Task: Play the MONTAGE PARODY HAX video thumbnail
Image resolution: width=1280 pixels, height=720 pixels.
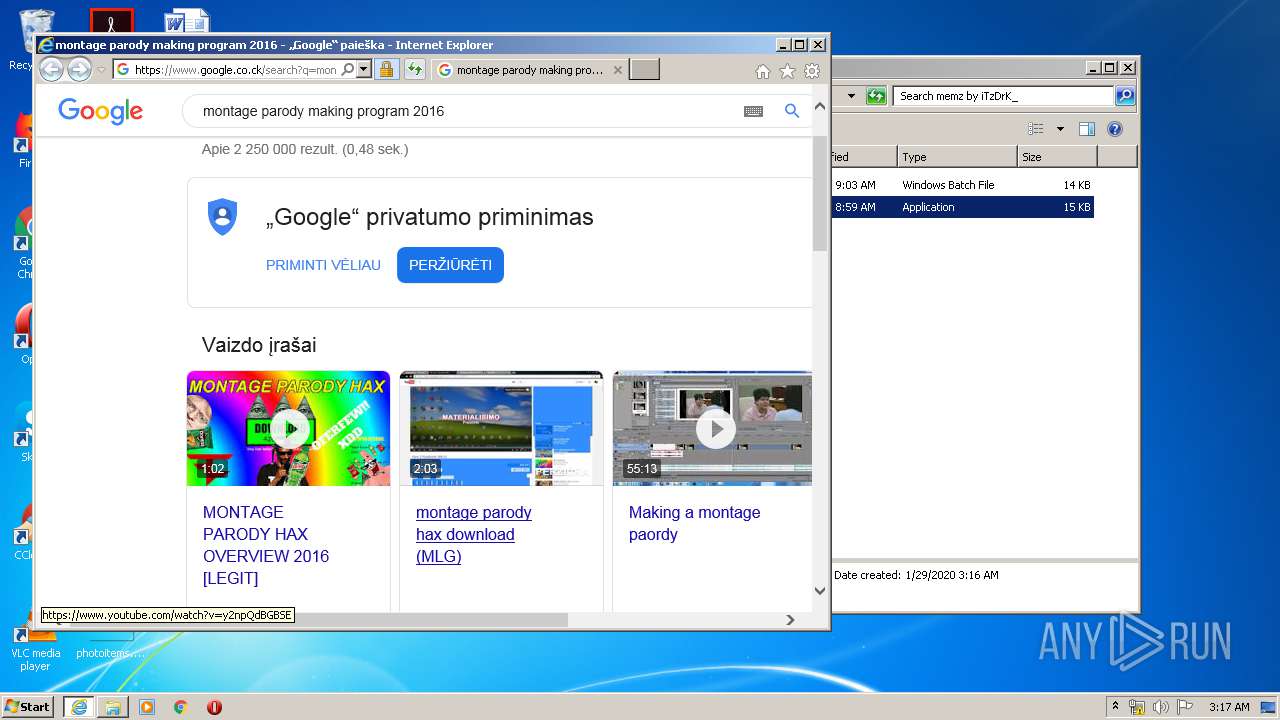Action: point(288,428)
